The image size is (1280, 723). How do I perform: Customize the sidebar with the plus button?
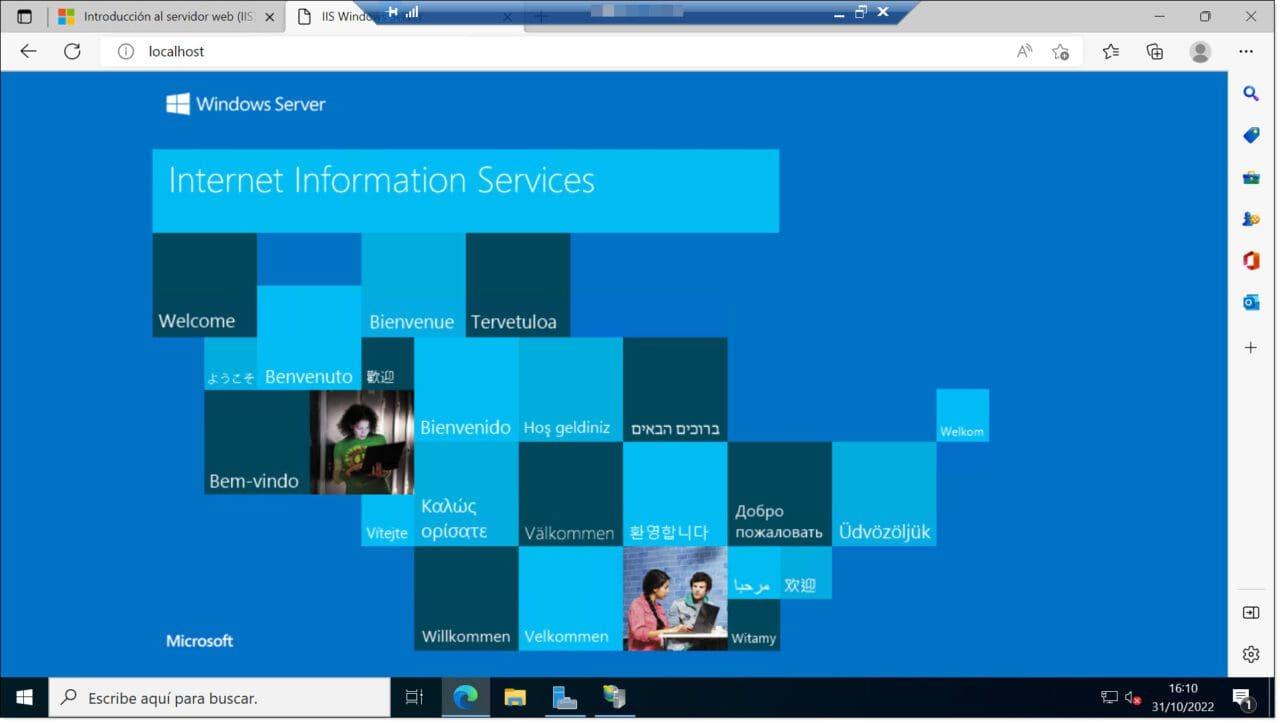pos(1250,347)
